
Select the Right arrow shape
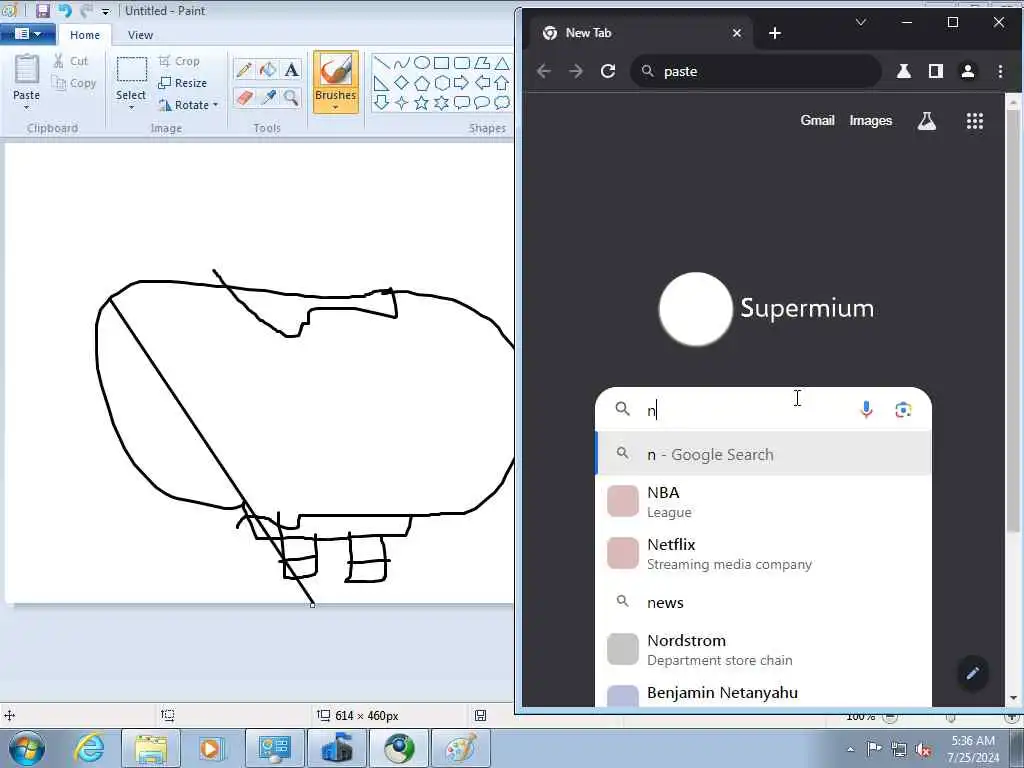tap(462, 83)
